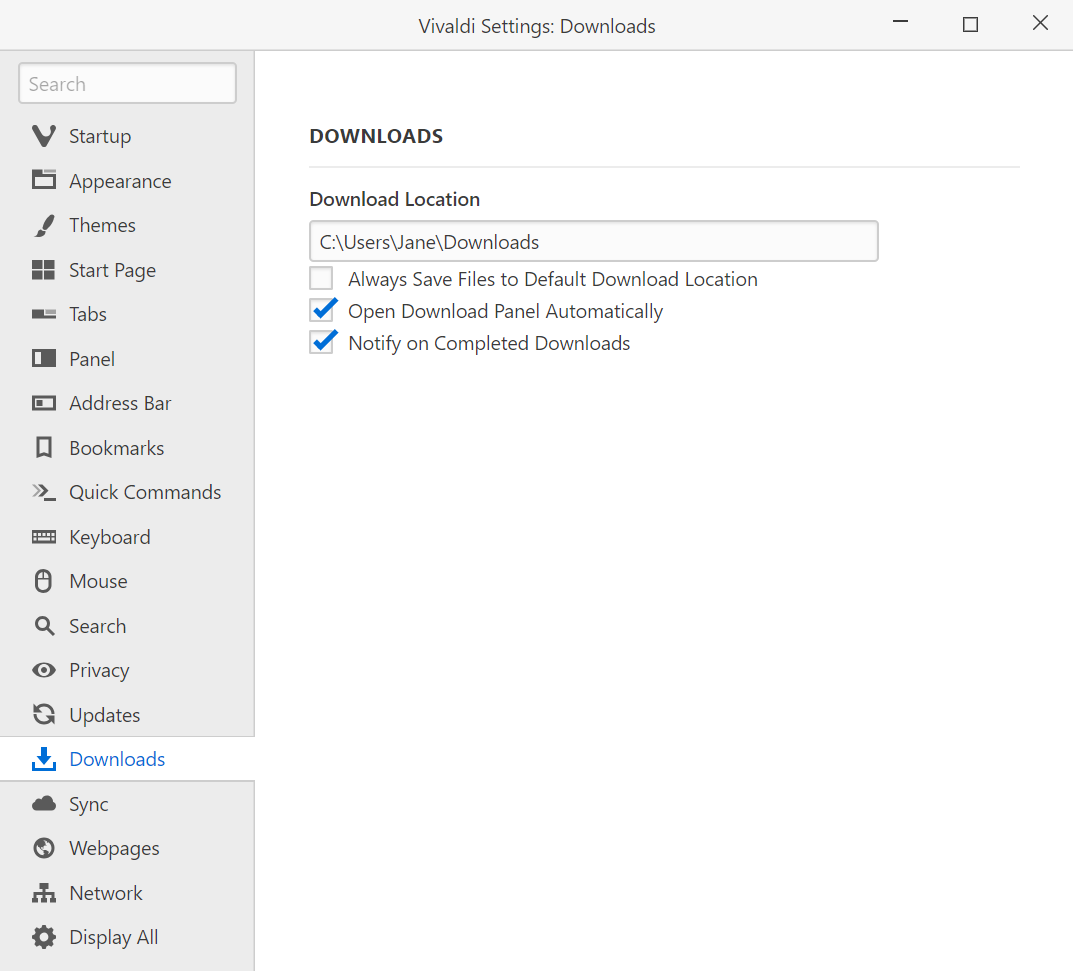Click the Start Page grid icon
The height and width of the screenshot is (971, 1073).
point(44,270)
